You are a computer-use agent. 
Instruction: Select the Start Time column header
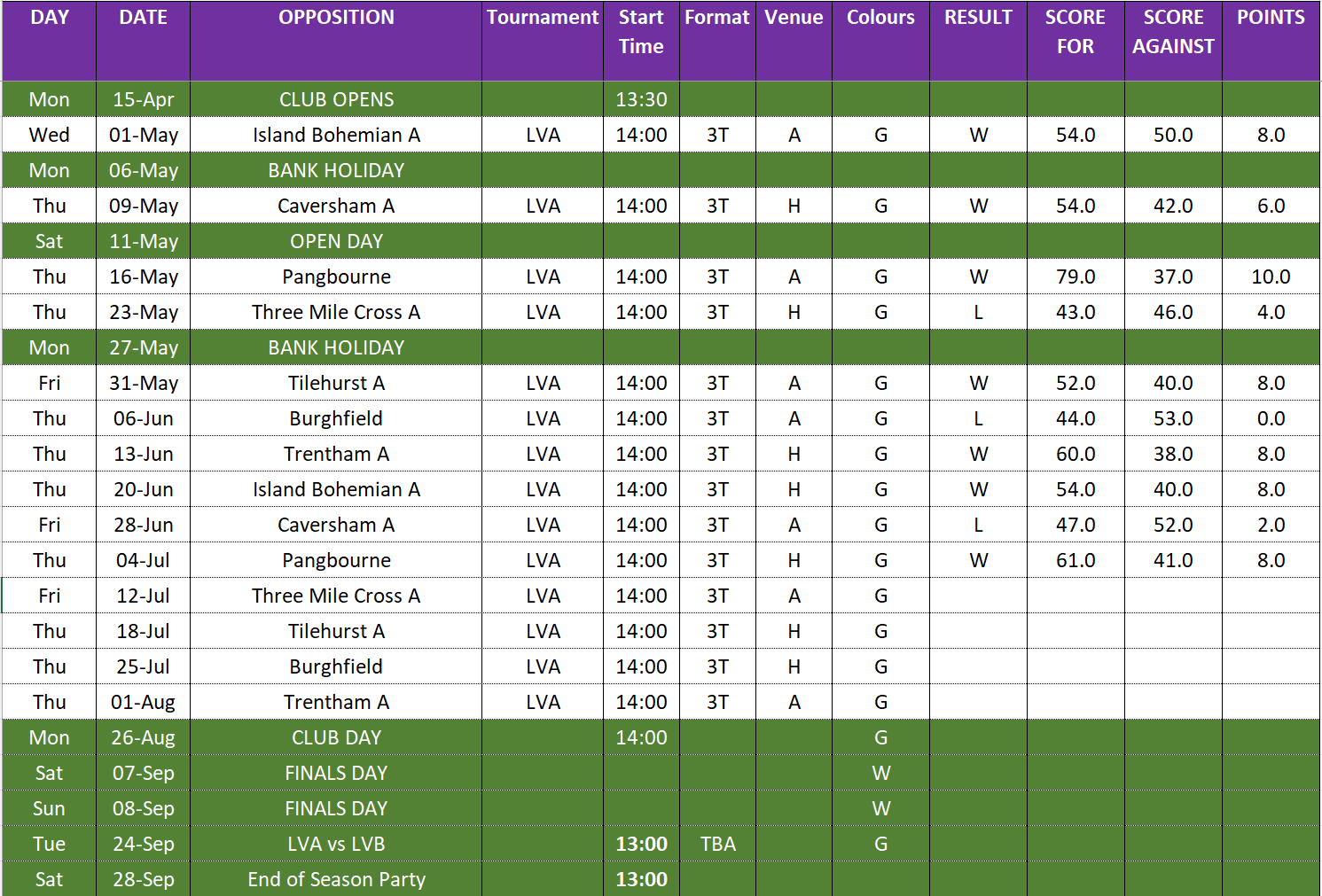coord(641,41)
